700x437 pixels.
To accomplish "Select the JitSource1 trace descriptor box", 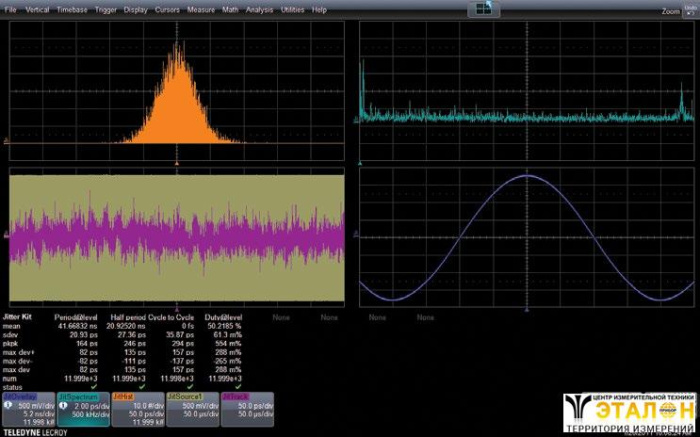I will (192, 409).
